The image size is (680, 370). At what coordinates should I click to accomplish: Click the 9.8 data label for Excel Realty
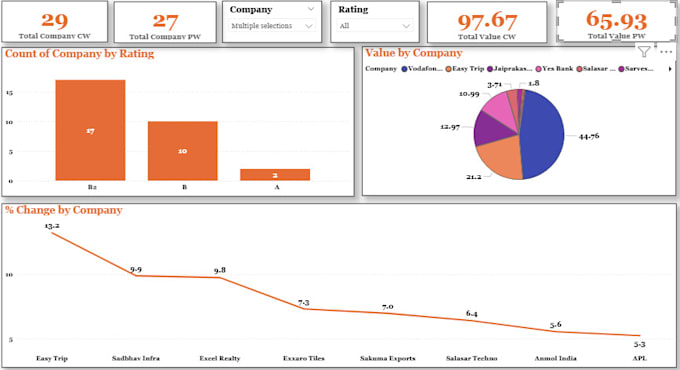click(x=220, y=270)
